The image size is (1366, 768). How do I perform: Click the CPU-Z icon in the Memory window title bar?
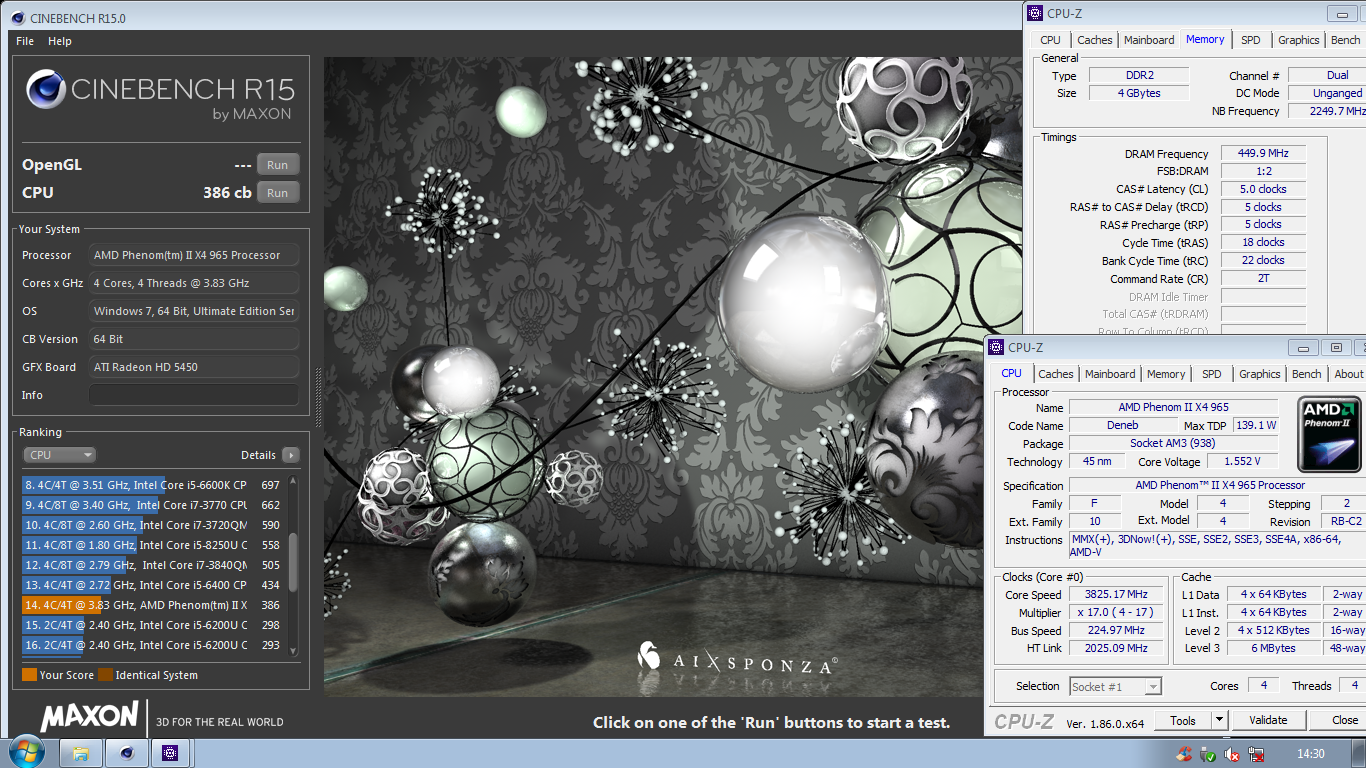pos(1034,13)
